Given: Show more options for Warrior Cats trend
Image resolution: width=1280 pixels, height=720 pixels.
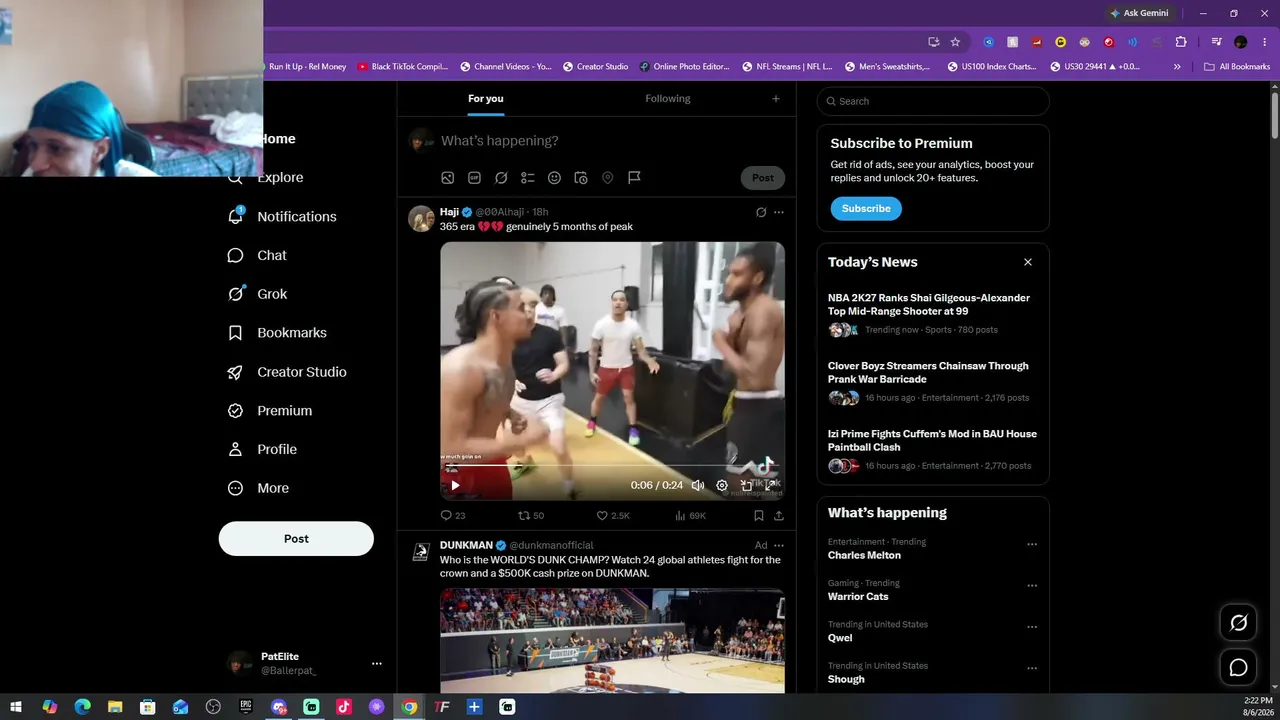Looking at the screenshot, I should click(1032, 586).
